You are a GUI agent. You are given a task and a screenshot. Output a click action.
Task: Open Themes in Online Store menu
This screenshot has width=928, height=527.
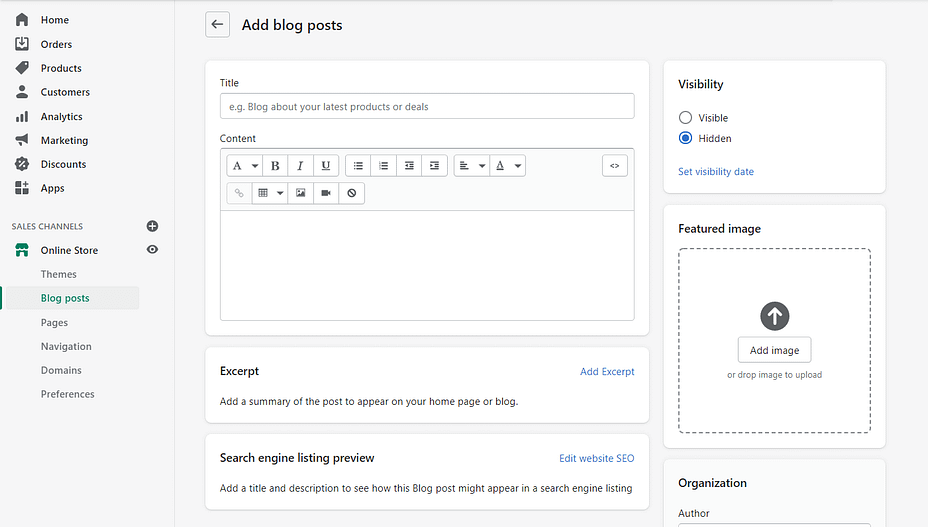(x=59, y=274)
